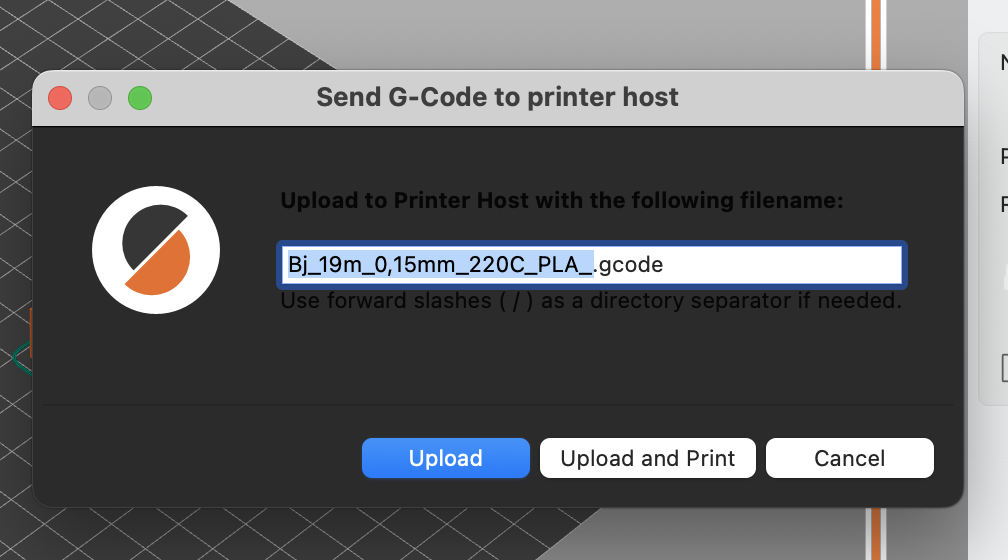
Task: Click the partially visible checkbox in the right panel
Action: click(1005, 368)
